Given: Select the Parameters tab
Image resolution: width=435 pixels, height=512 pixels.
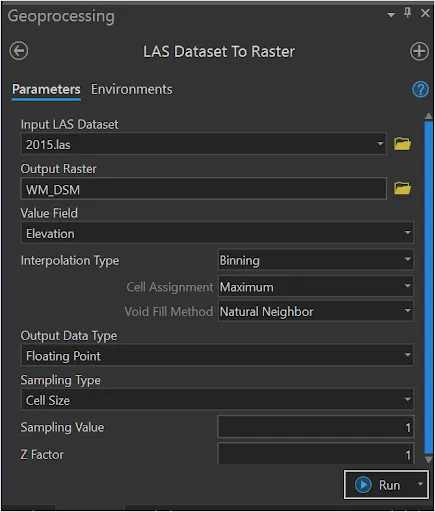Looking at the screenshot, I should pyautogui.click(x=46, y=89).
